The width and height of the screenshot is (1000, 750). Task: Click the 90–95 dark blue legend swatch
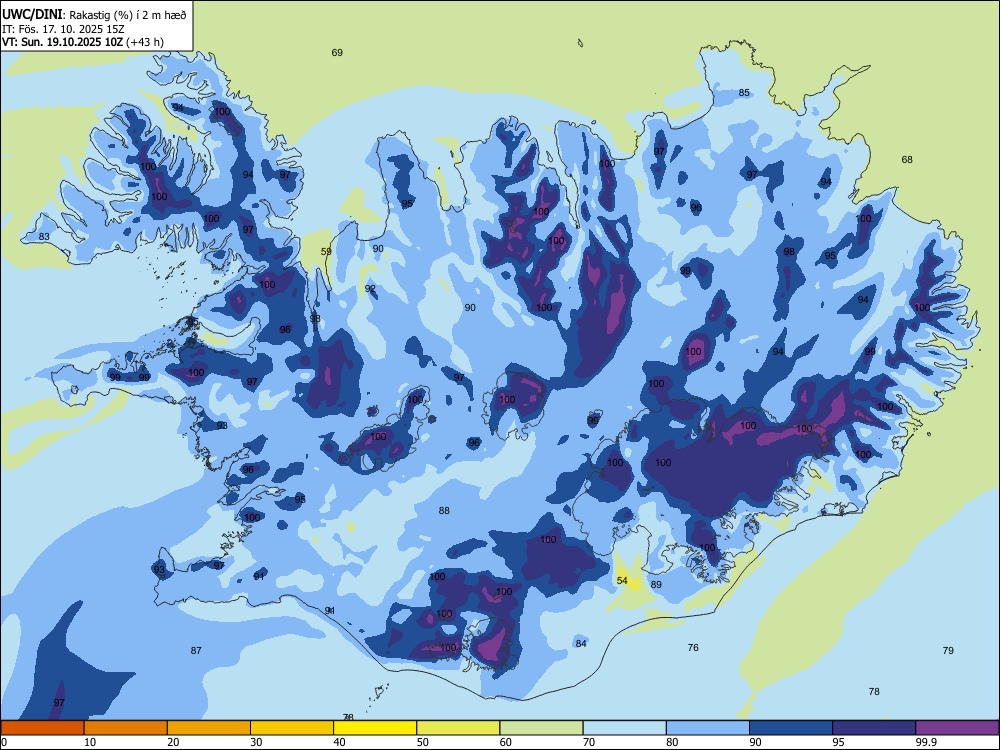[791, 728]
